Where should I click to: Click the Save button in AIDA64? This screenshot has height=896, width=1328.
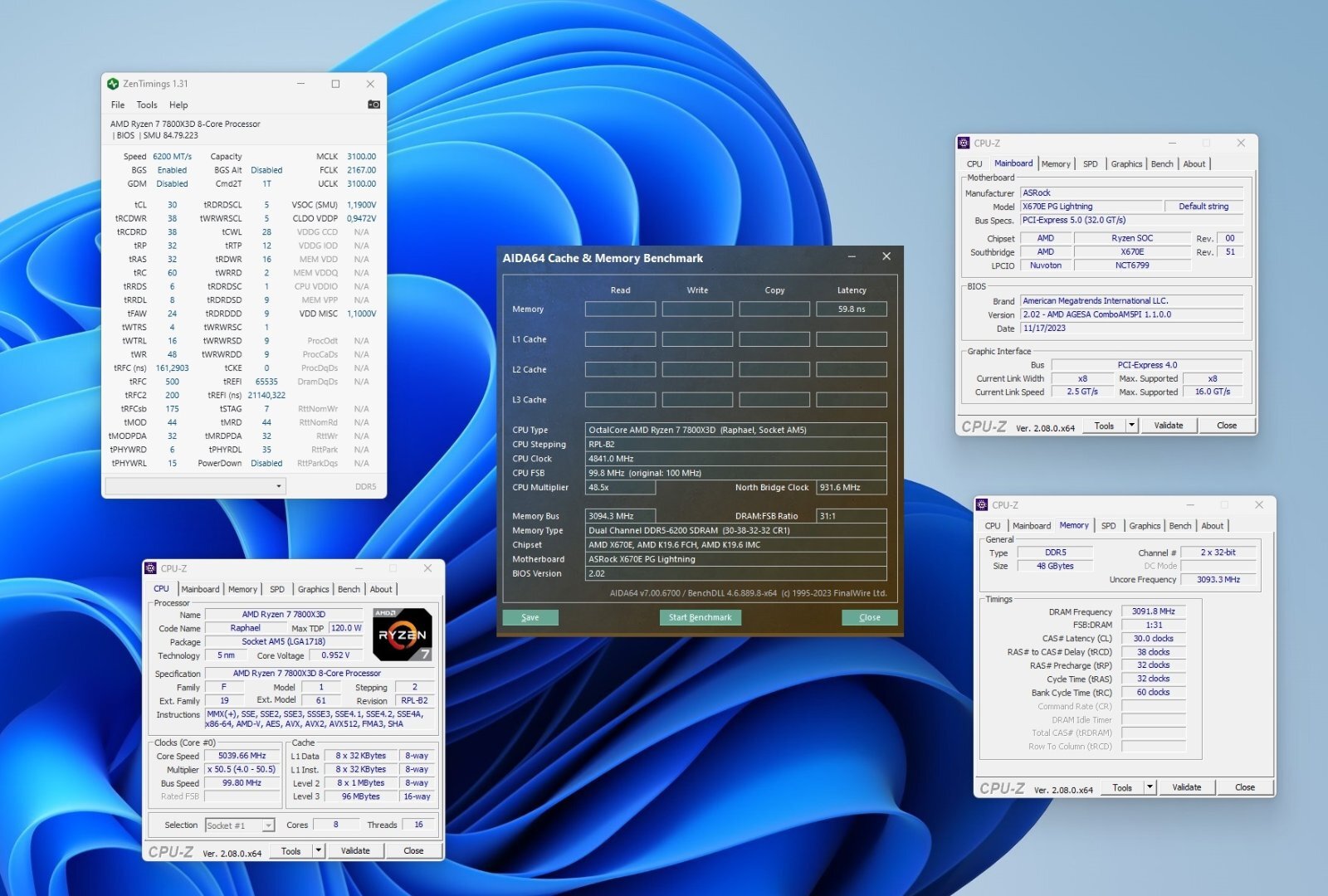530,617
